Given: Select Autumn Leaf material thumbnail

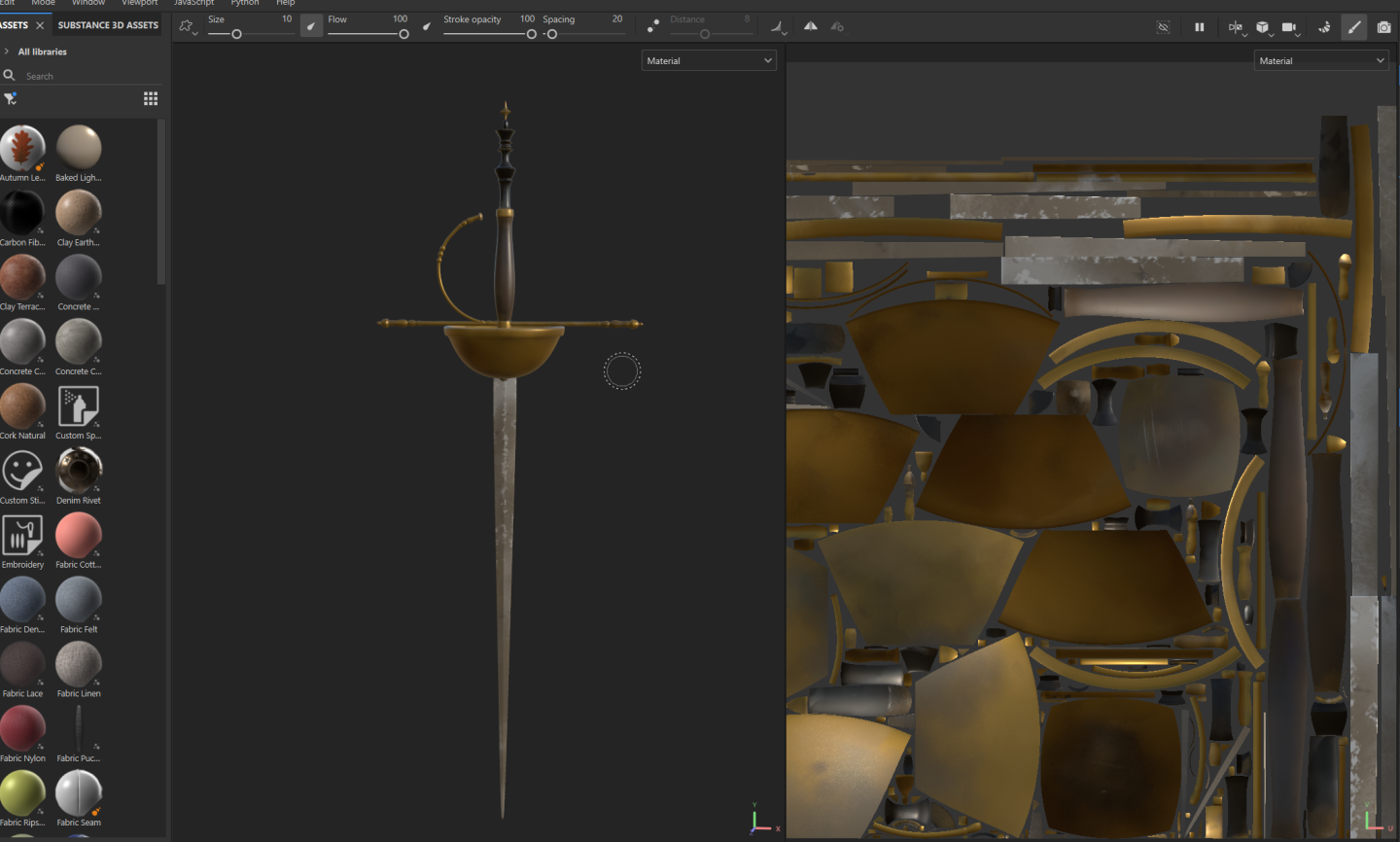Looking at the screenshot, I should [x=22, y=148].
